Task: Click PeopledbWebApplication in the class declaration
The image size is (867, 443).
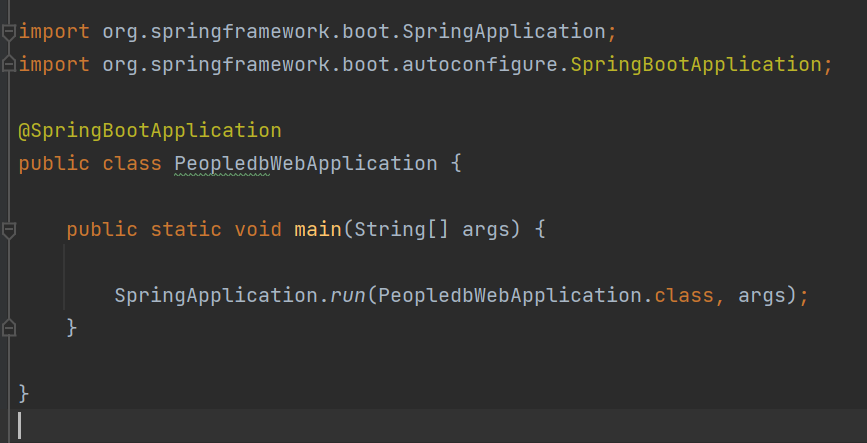Action: [306, 164]
